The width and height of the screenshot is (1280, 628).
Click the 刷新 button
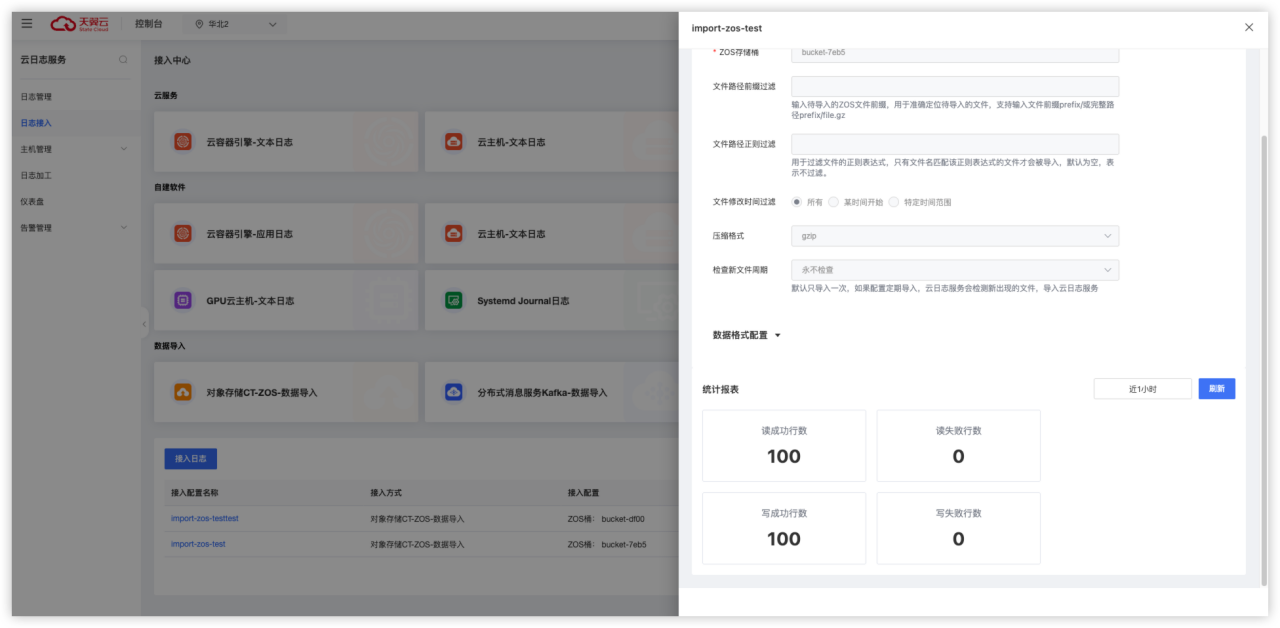1216,389
